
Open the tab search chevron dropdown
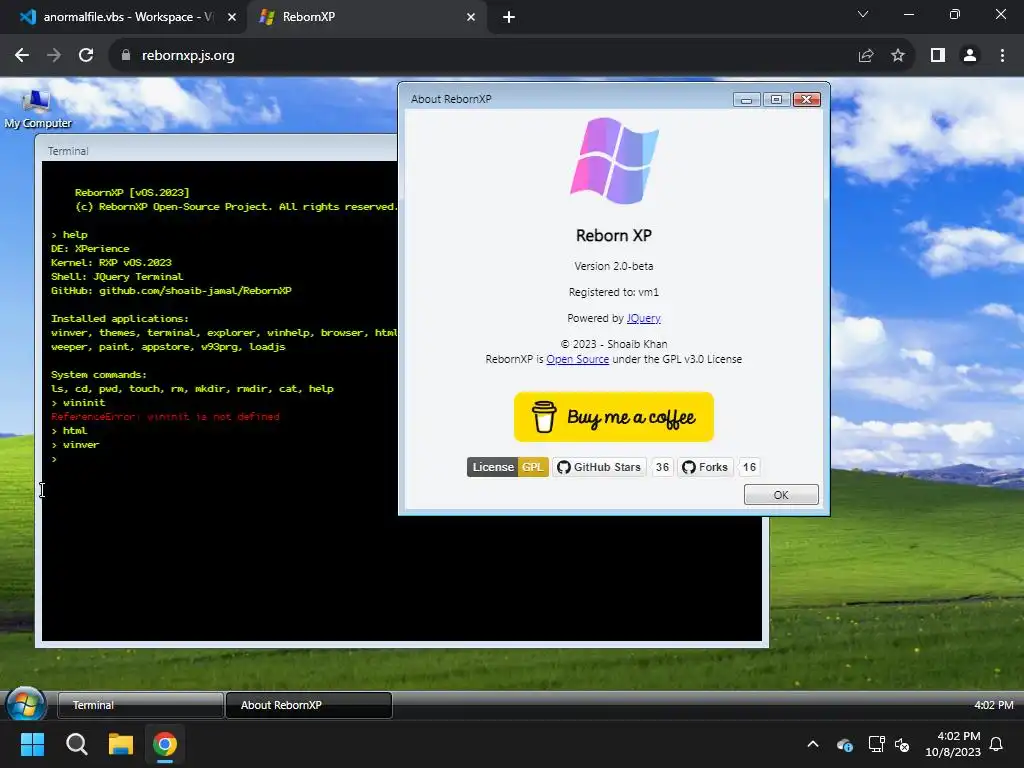tap(863, 14)
